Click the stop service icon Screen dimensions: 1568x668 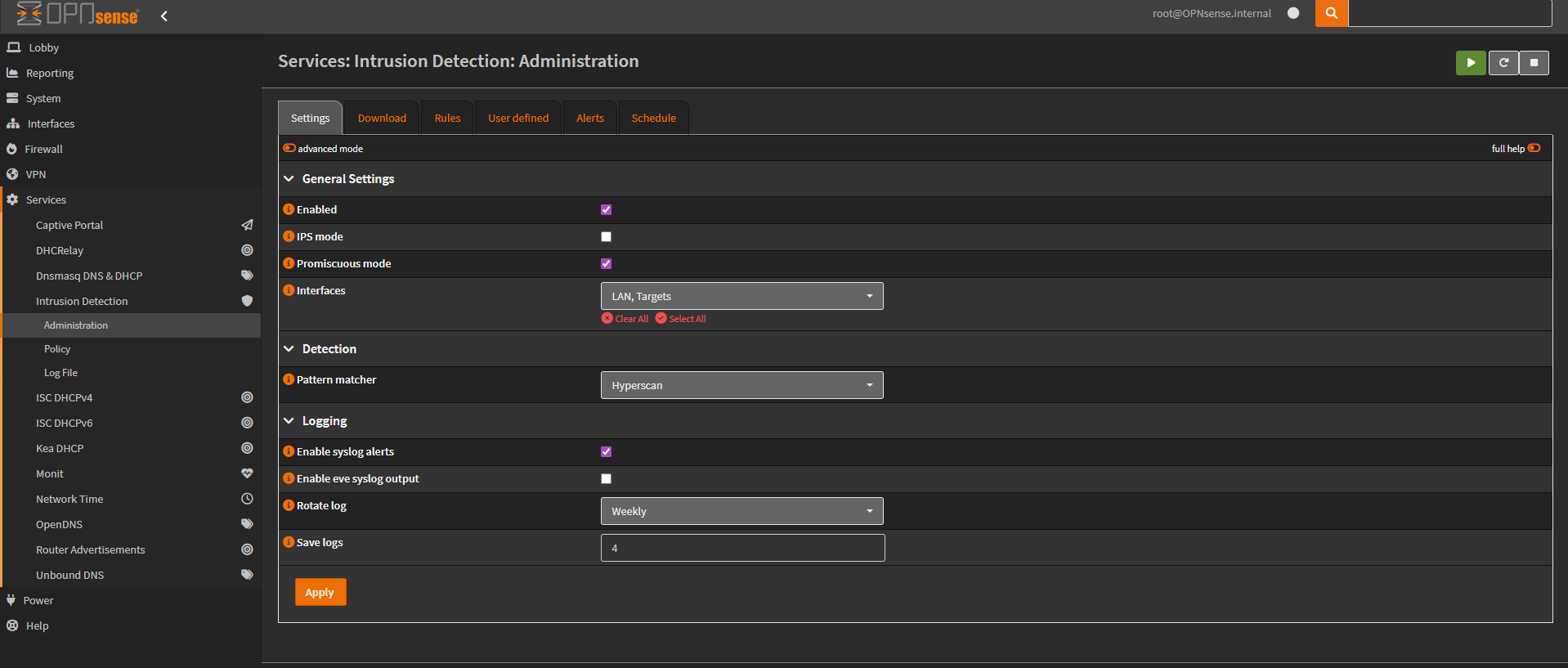click(1534, 63)
